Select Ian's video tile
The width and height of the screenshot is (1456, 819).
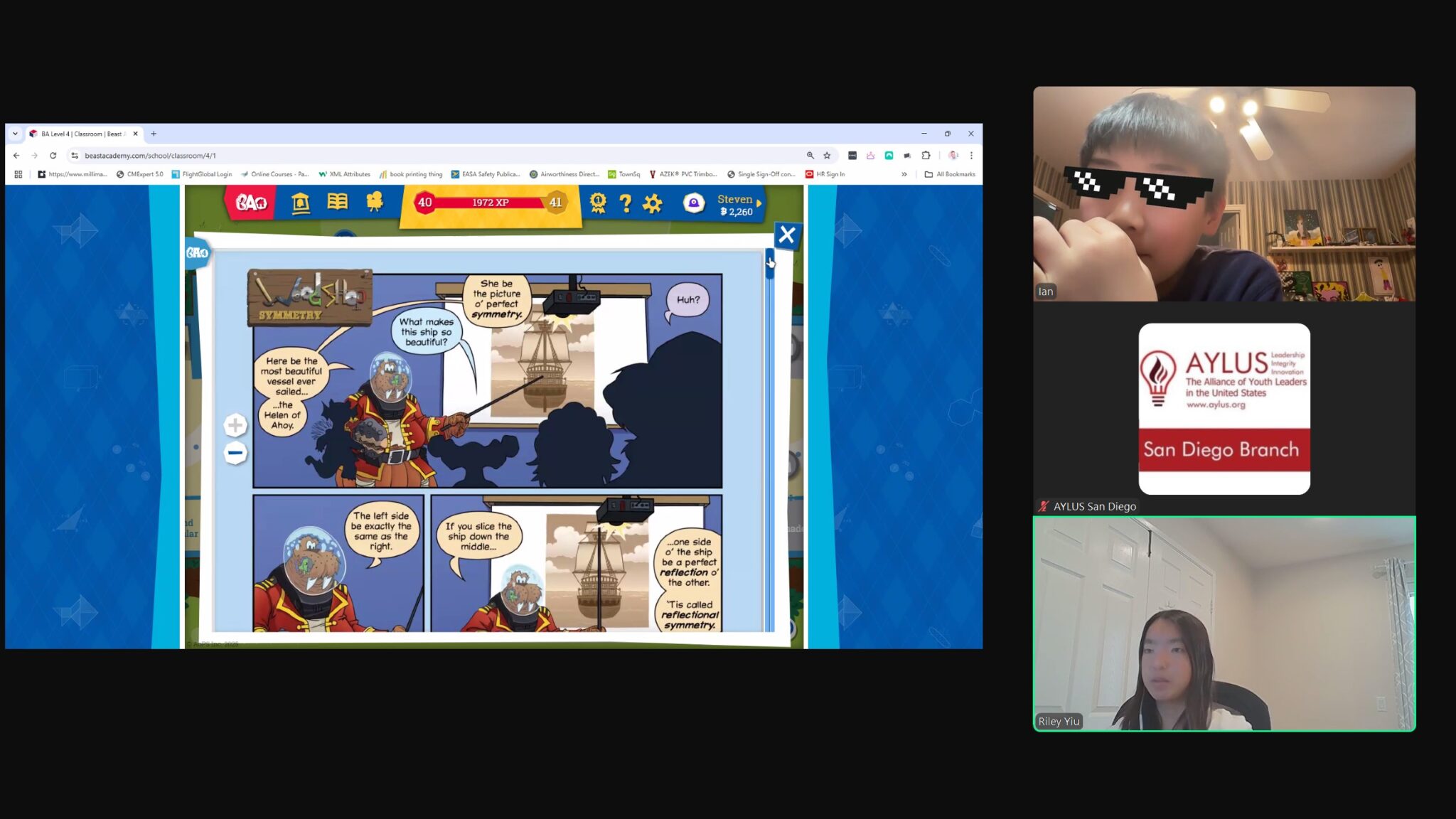1224,194
